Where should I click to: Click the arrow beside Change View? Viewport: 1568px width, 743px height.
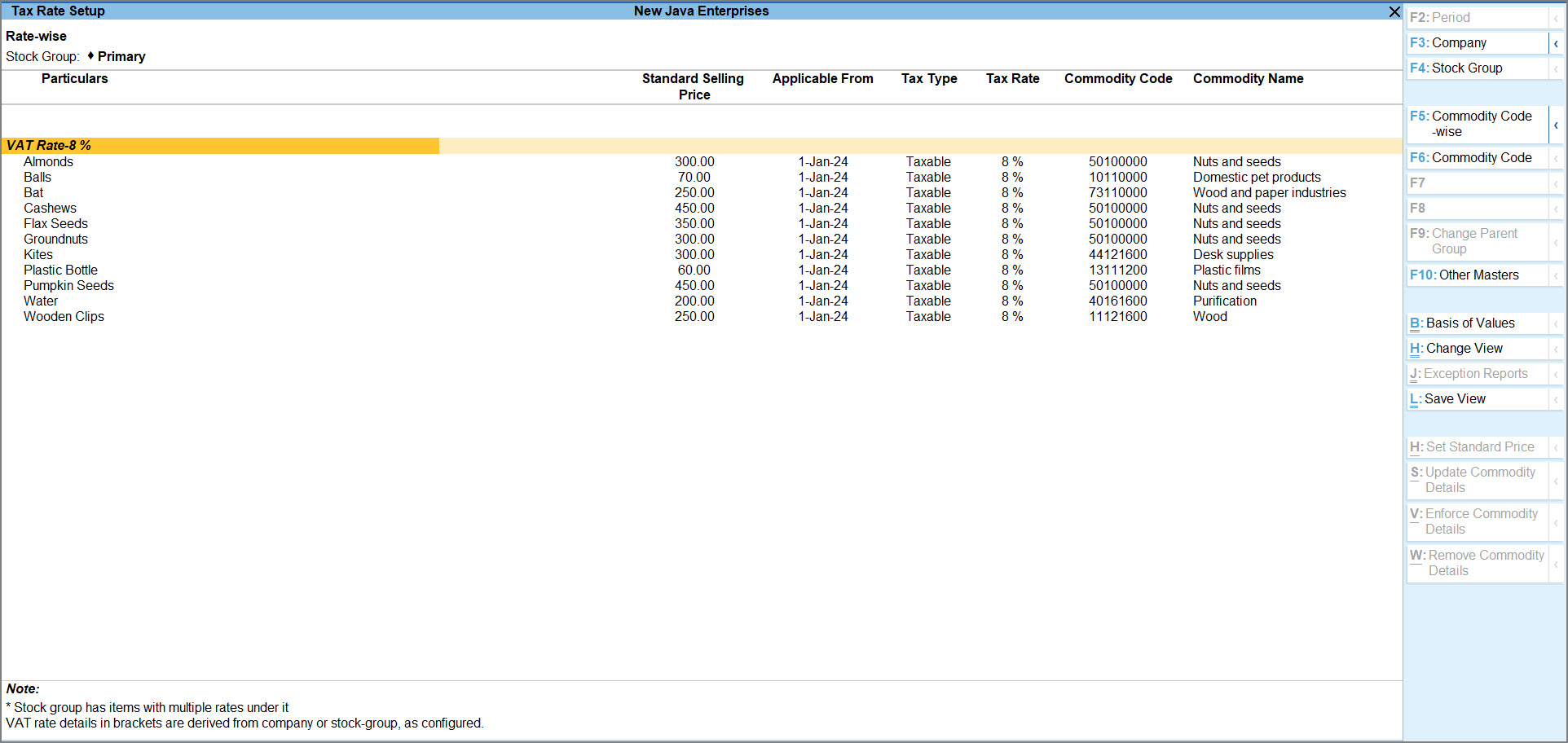[x=1556, y=349]
